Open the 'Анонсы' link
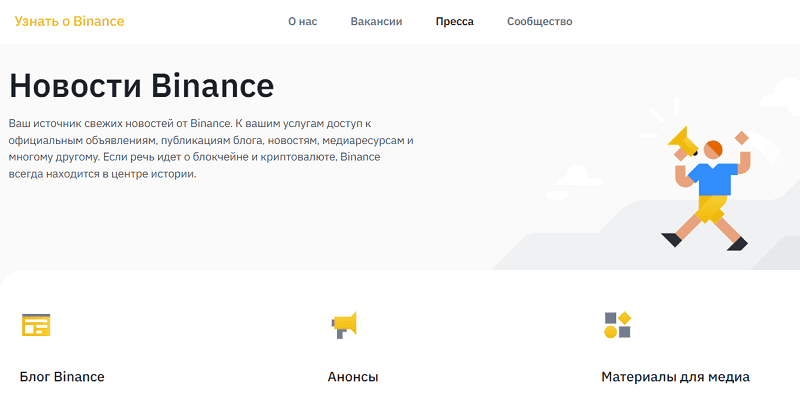Screen dimensions: 800x404 click(353, 377)
